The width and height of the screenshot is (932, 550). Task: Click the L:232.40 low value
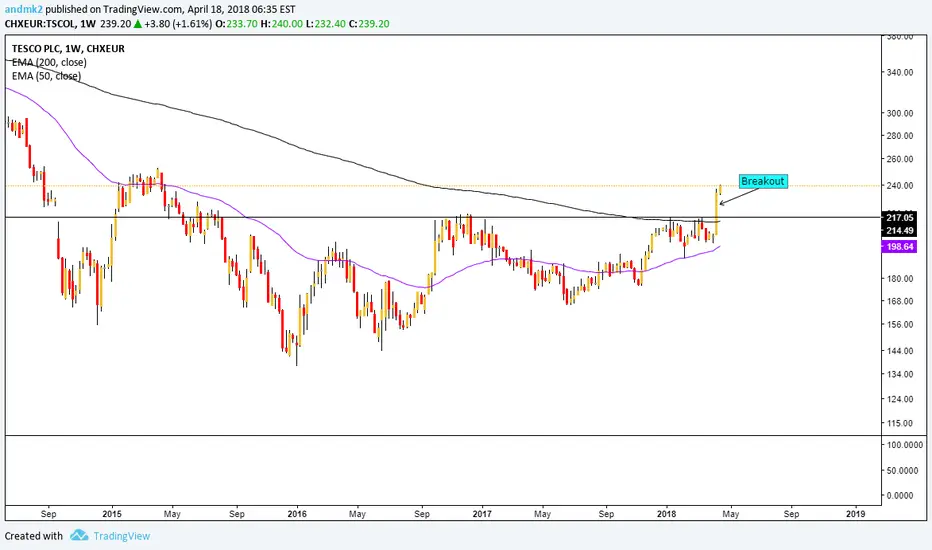coord(326,24)
